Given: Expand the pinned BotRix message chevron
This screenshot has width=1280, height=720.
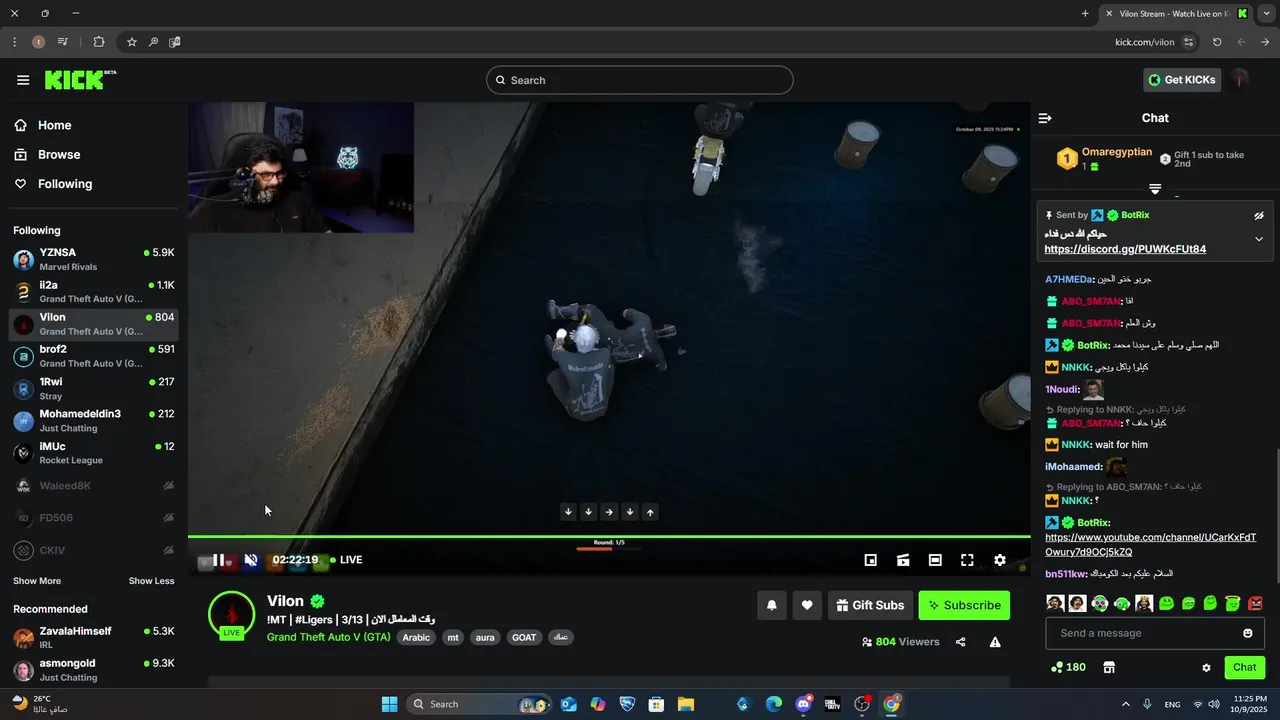Looking at the screenshot, I should click(1259, 239).
